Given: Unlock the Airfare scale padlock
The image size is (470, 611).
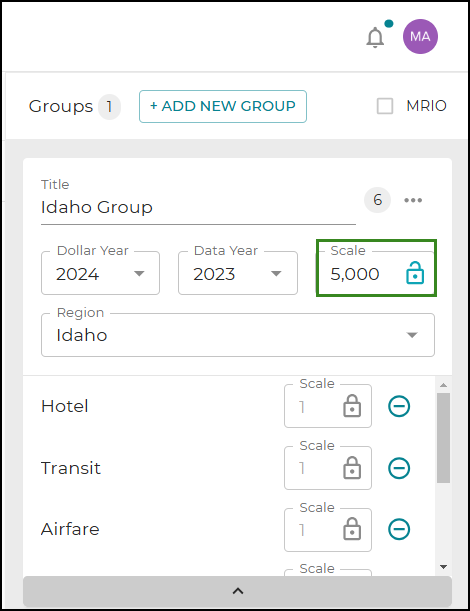Looking at the screenshot, I should click(x=352, y=529).
